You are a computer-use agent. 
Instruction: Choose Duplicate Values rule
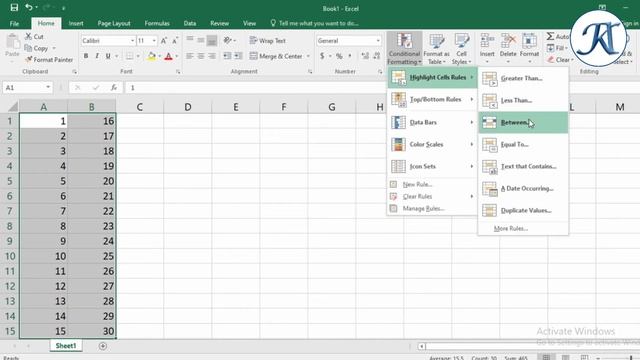(523, 211)
